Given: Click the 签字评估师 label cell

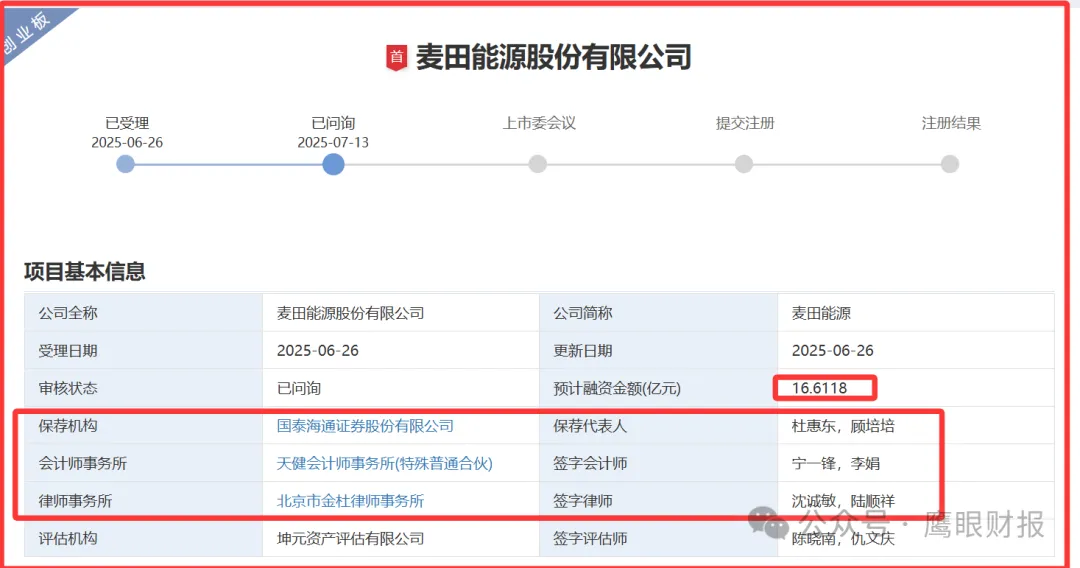Looking at the screenshot, I should [x=658, y=538].
